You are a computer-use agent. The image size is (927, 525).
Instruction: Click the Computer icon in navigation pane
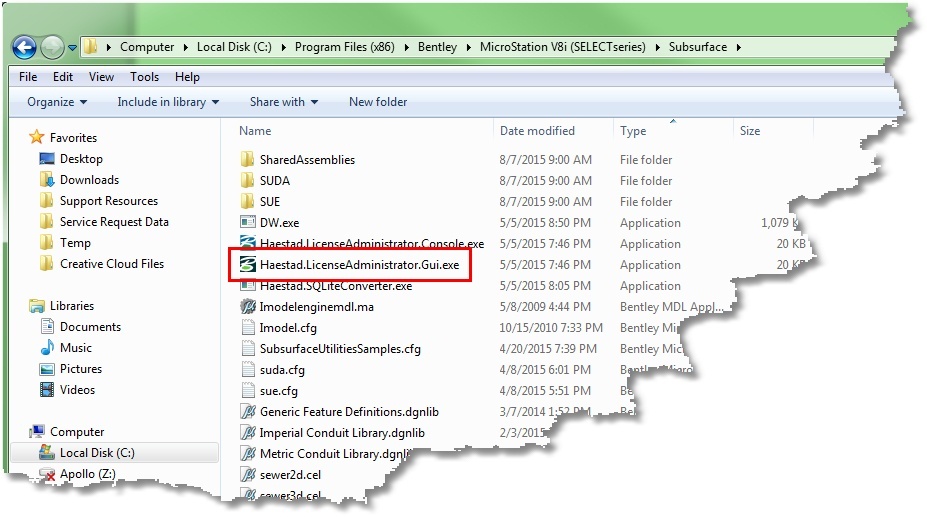(x=37, y=432)
